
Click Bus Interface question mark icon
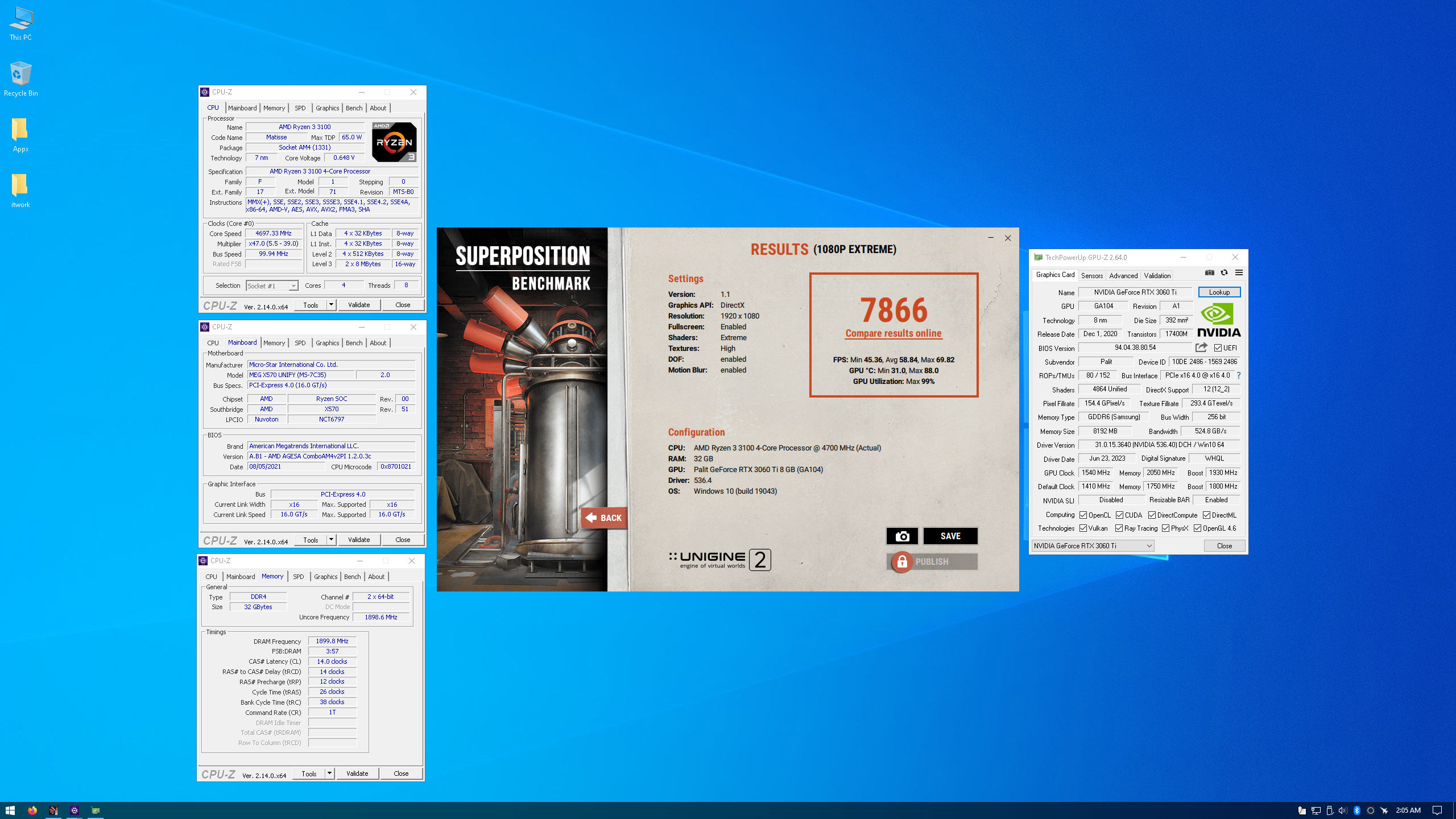(x=1239, y=375)
